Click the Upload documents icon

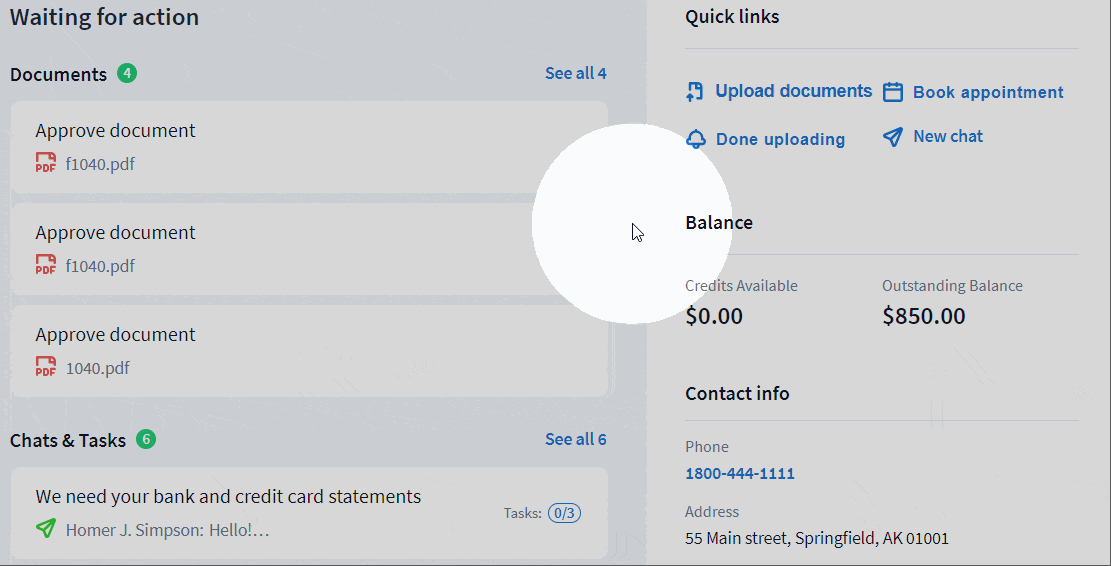click(x=695, y=92)
